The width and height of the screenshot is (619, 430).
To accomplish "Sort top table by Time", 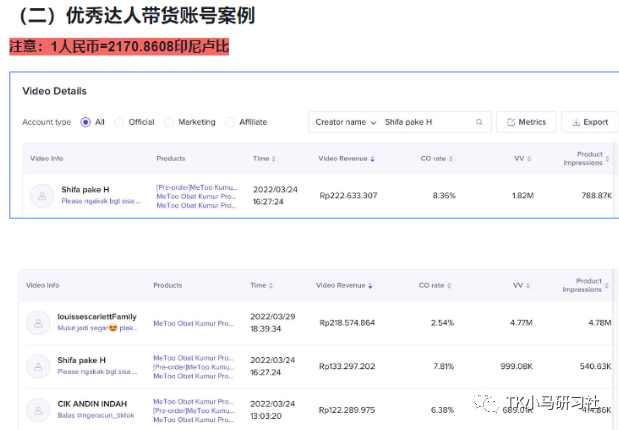I will pos(273,159).
